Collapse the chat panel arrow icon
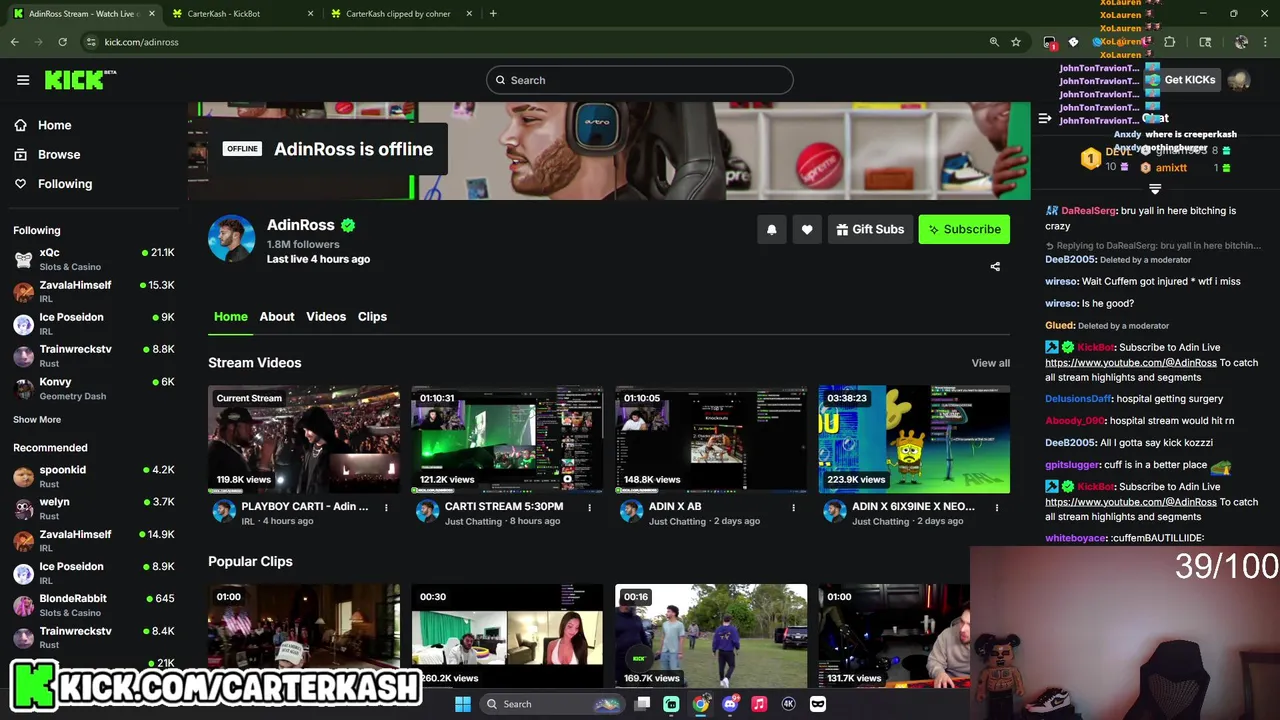The image size is (1280, 720). [1045, 118]
